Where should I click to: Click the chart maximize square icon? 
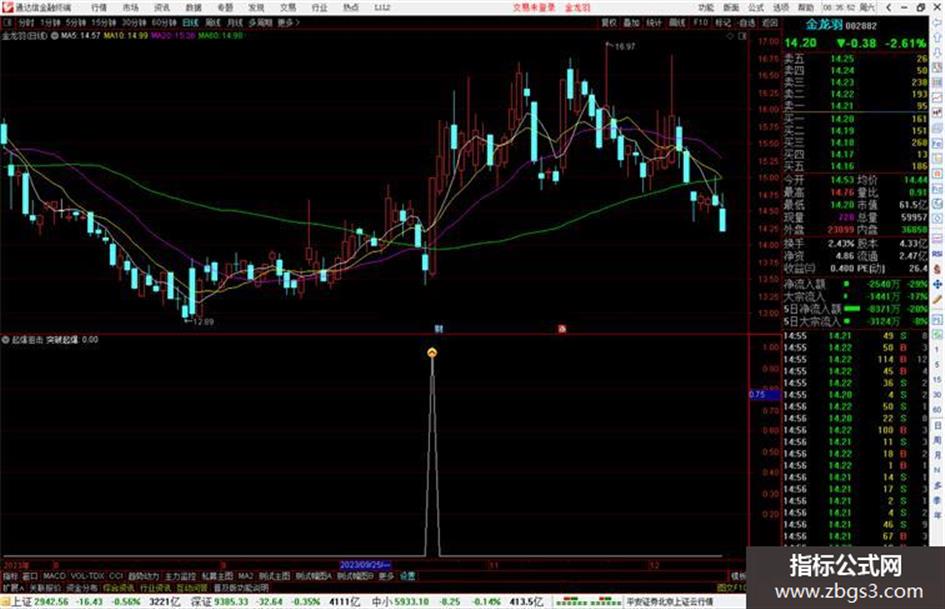tap(742, 36)
